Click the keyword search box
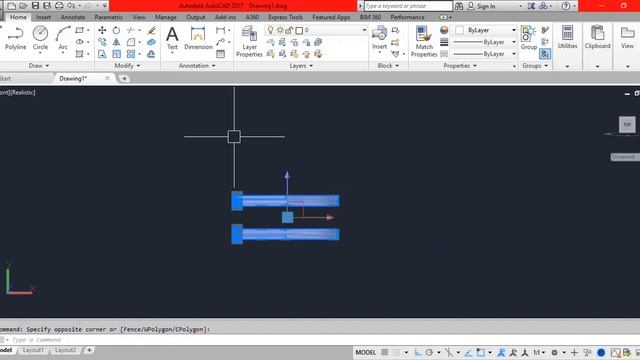 coord(408,6)
